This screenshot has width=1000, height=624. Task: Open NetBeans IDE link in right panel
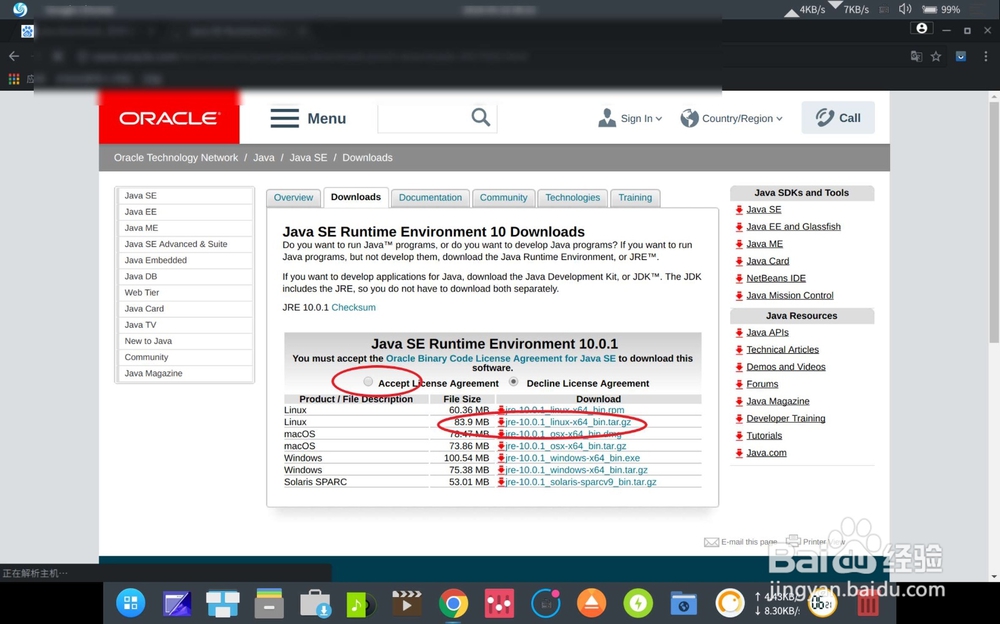coord(776,278)
